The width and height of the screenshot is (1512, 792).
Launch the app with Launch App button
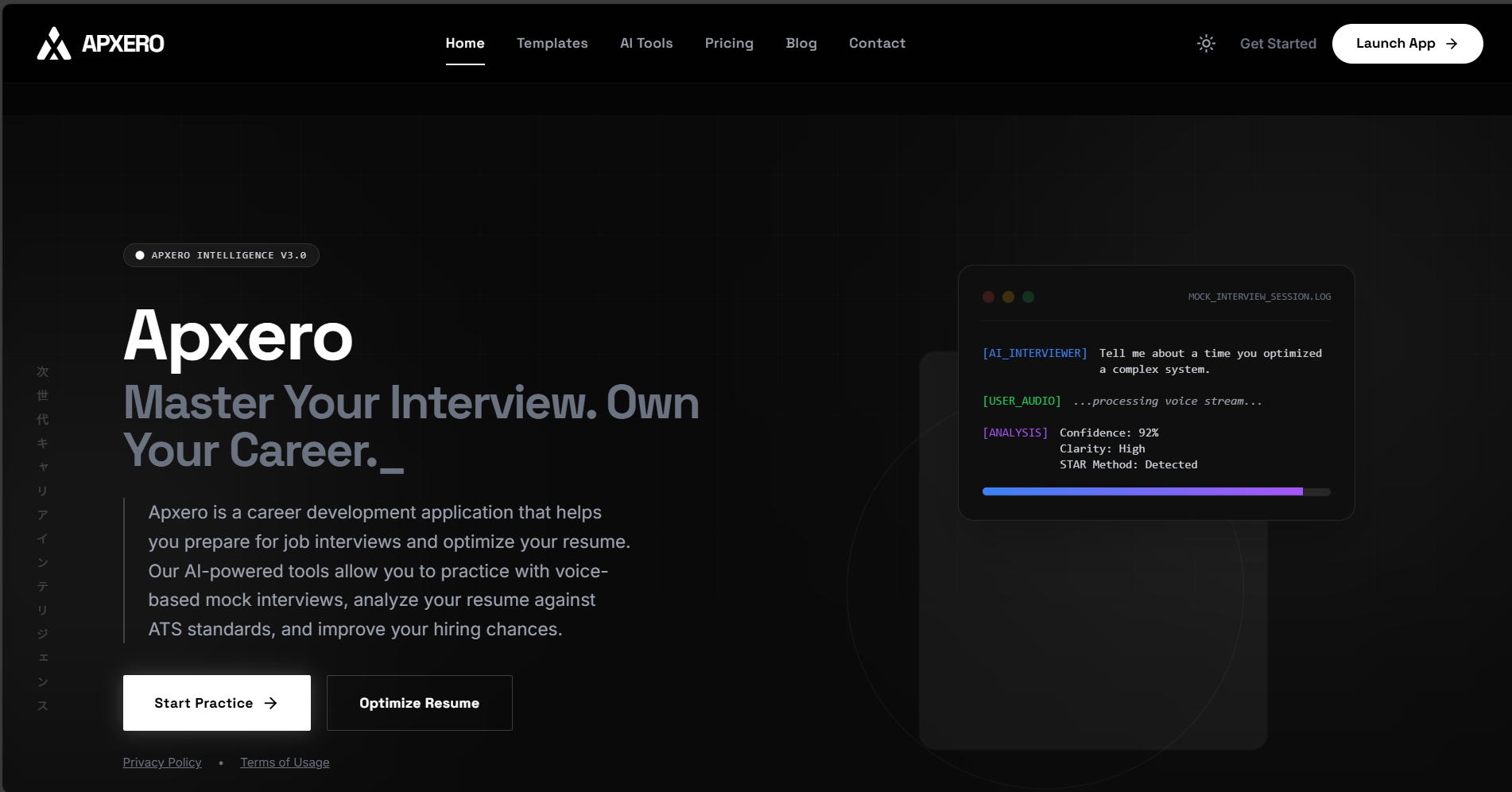[1407, 44]
